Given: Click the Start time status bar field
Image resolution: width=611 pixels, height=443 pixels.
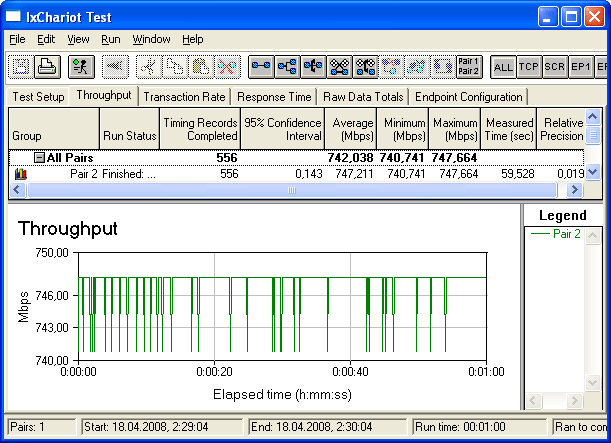Looking at the screenshot, I should pos(162,427).
